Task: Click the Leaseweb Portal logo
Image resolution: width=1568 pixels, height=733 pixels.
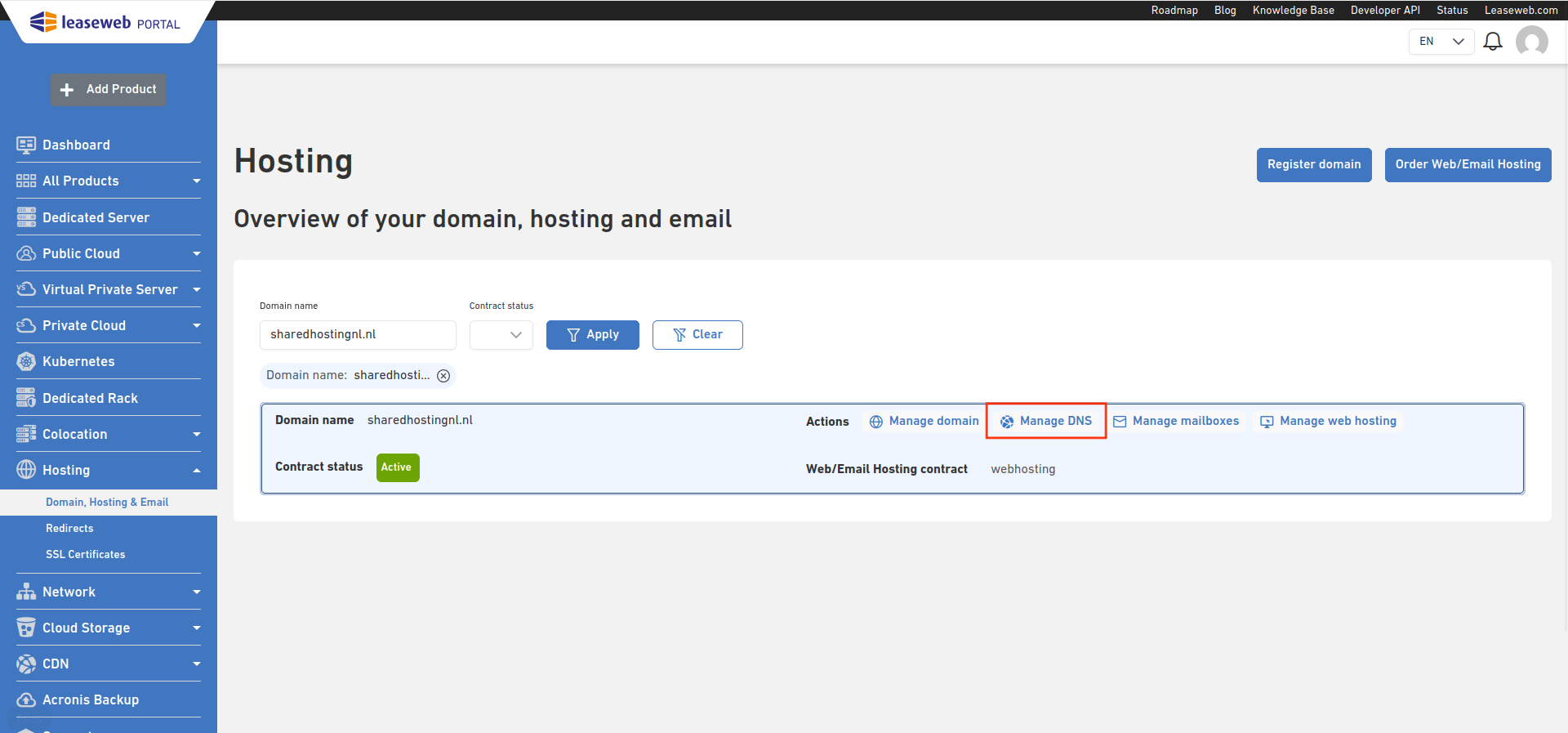Action: 105,22
